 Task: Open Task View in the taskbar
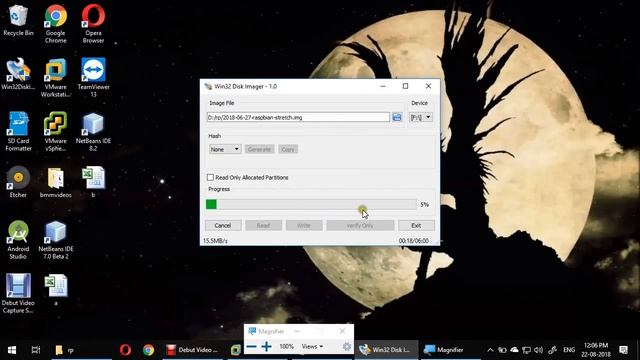(x=36, y=350)
